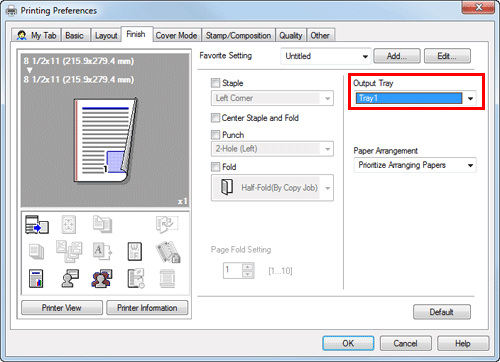The image size is (500, 362).
Task: Open the Favorite Setting dropdown showing Untitled
Action: 326,56
